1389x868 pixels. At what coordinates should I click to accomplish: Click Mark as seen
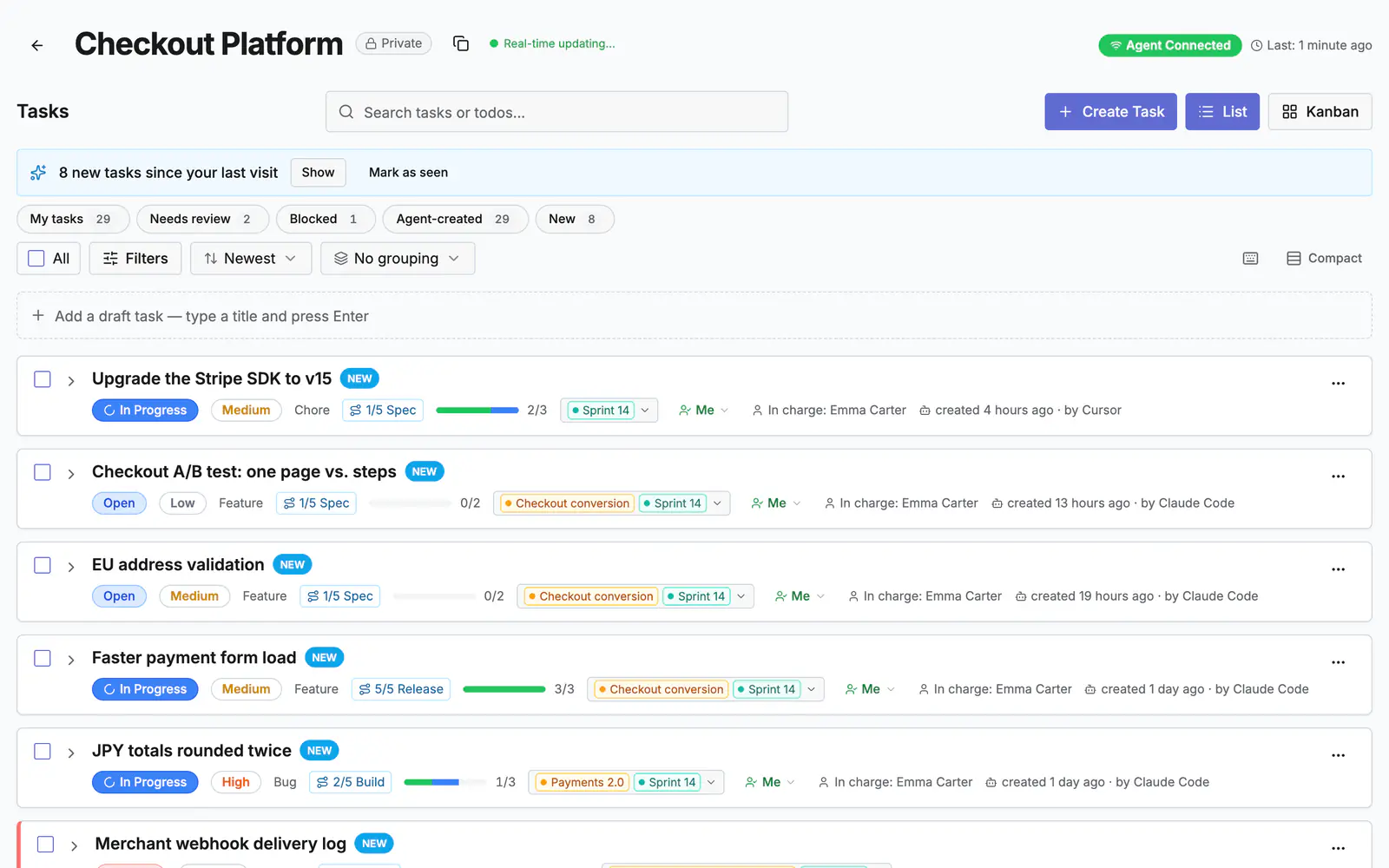coord(408,173)
